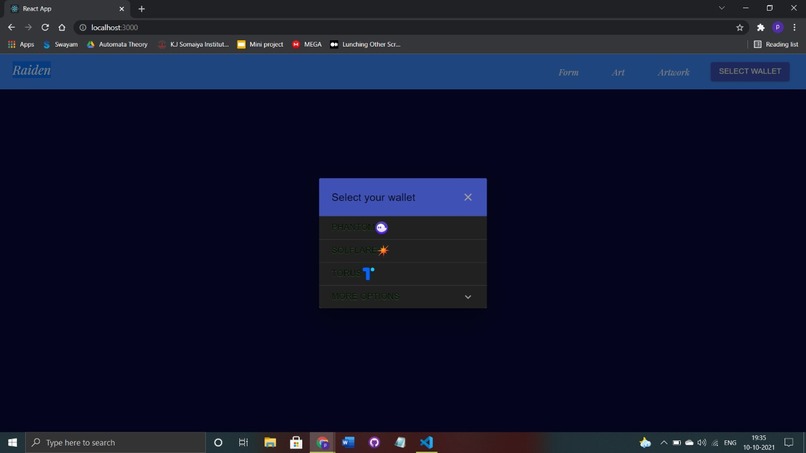Open the Apps bookmark
The image size is (806, 453).
pyautogui.click(x=21, y=45)
